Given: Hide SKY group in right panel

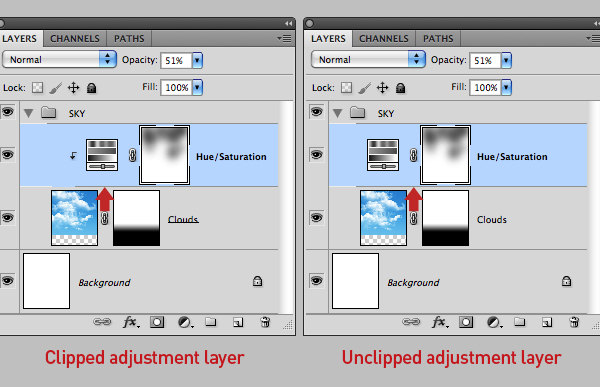Looking at the screenshot, I should [316, 112].
